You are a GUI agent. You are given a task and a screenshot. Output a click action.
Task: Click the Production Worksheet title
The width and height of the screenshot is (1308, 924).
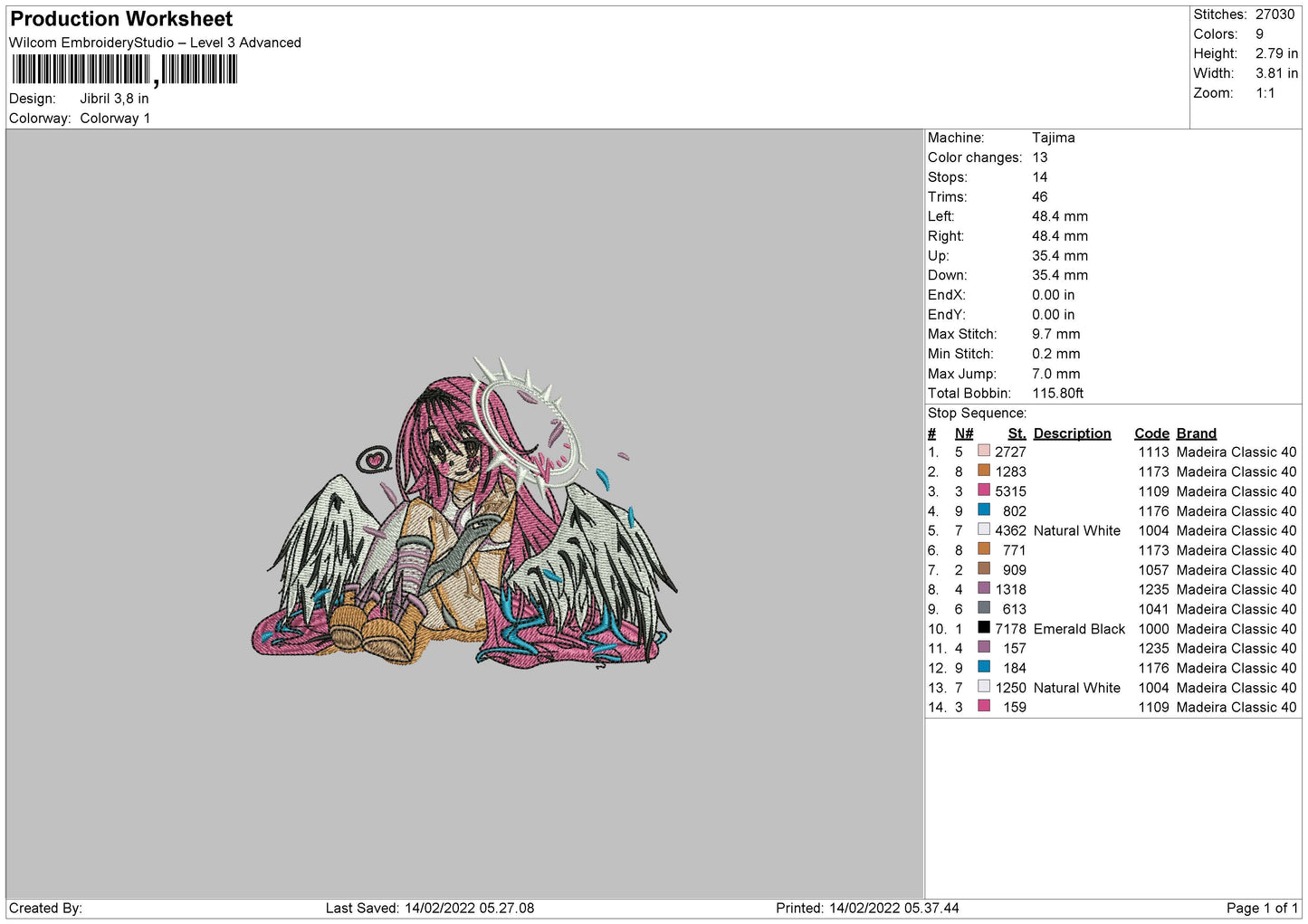121,19
